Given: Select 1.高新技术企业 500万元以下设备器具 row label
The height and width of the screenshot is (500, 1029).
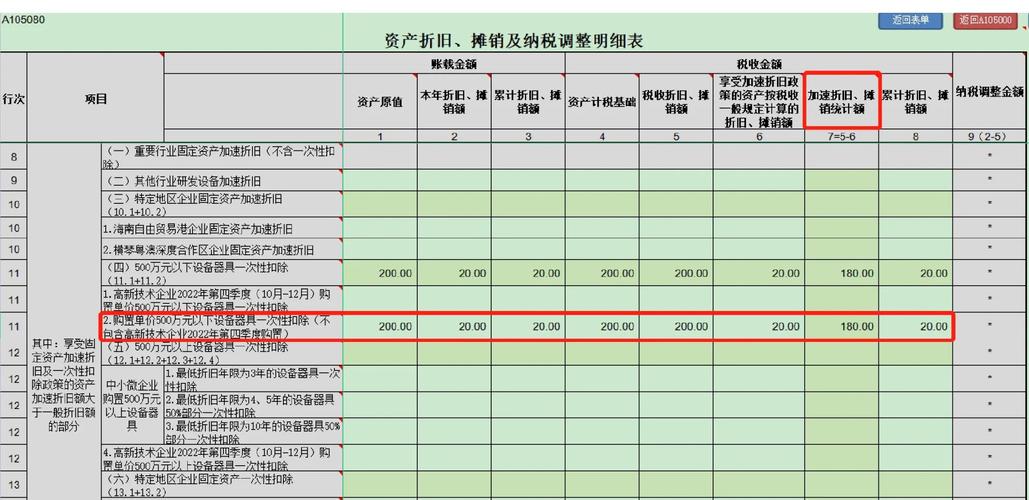Looking at the screenshot, I should (x=220, y=299).
